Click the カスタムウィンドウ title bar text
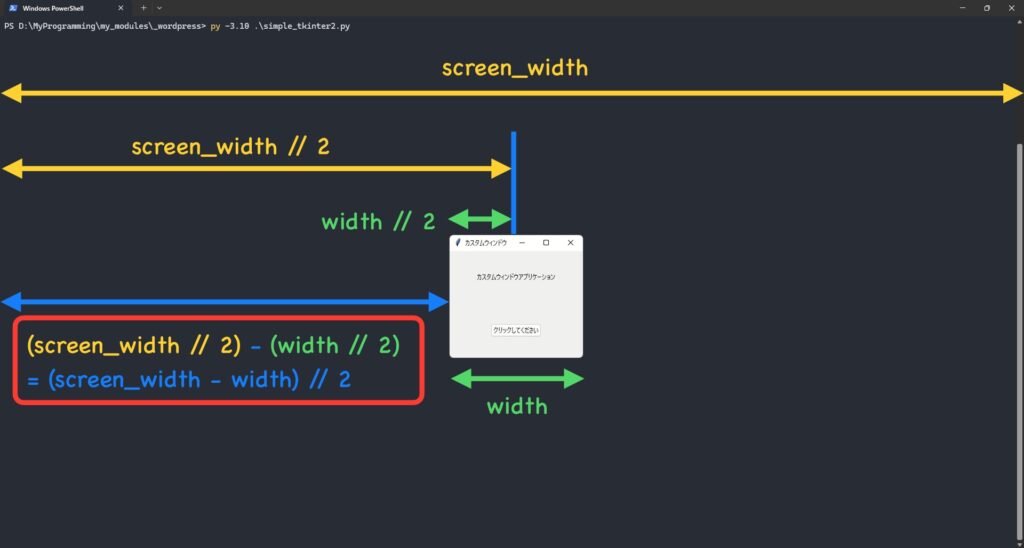This screenshot has height=548, width=1024. click(x=486, y=243)
